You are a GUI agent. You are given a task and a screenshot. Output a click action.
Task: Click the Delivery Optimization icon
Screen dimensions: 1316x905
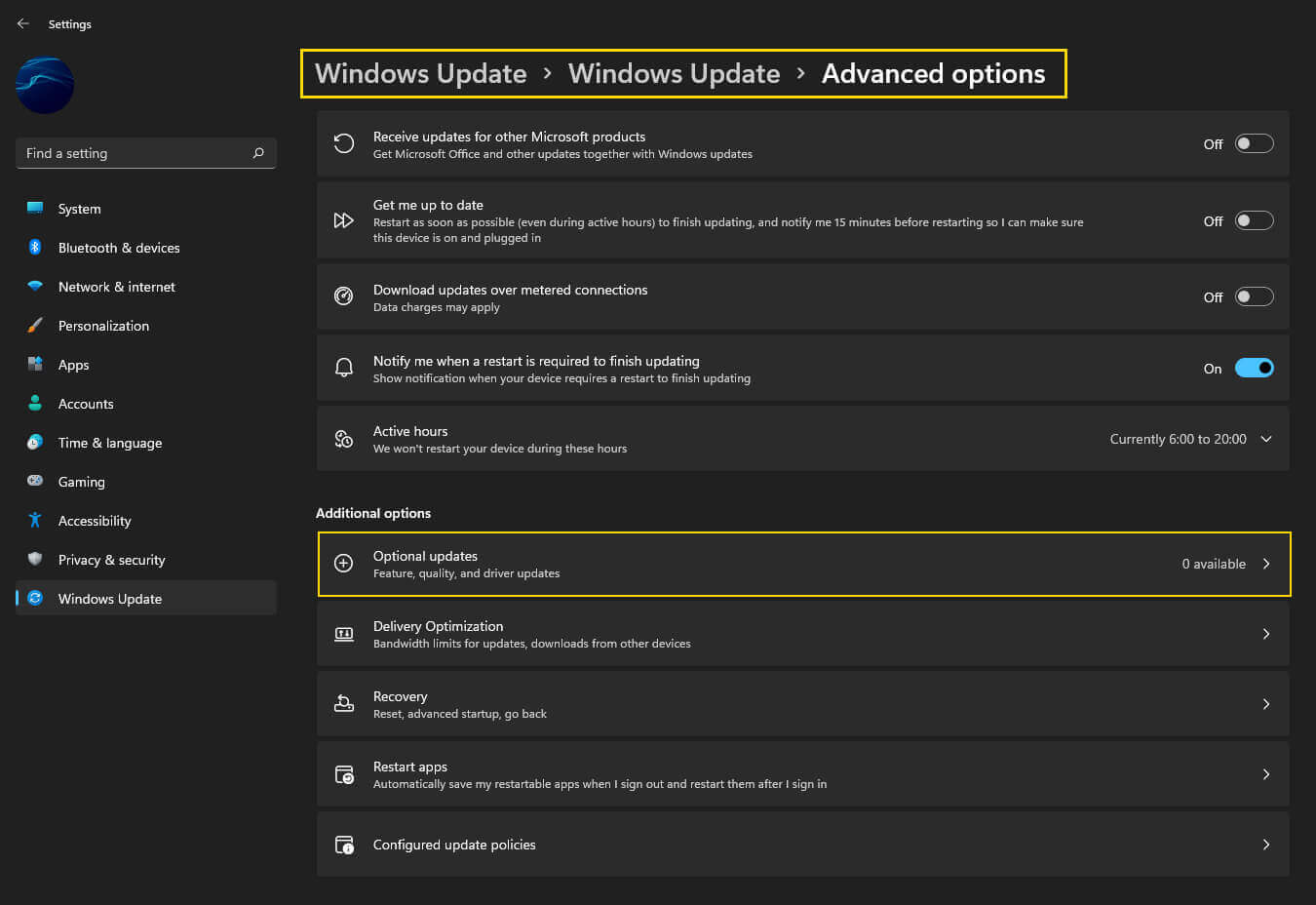[x=344, y=634]
